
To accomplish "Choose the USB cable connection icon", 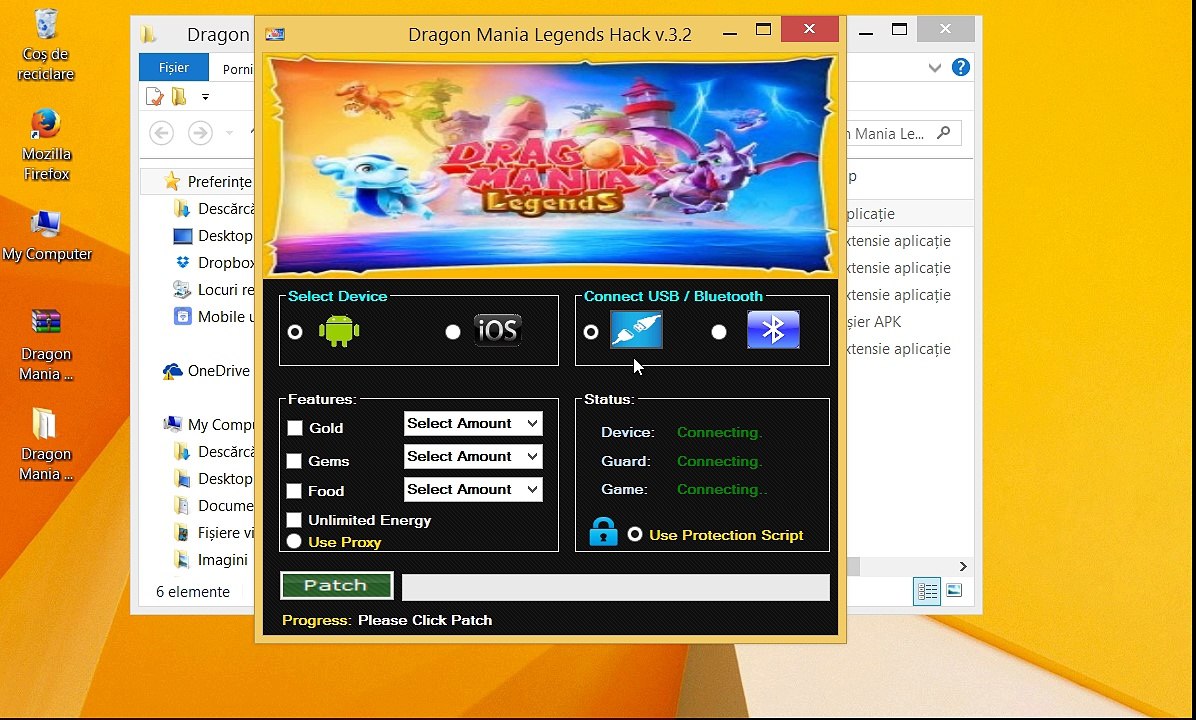I will pos(636,329).
